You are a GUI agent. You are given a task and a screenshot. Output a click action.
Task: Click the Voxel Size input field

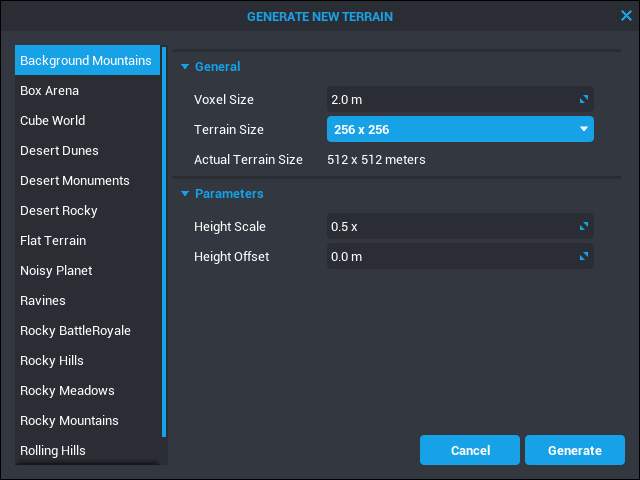450,100
